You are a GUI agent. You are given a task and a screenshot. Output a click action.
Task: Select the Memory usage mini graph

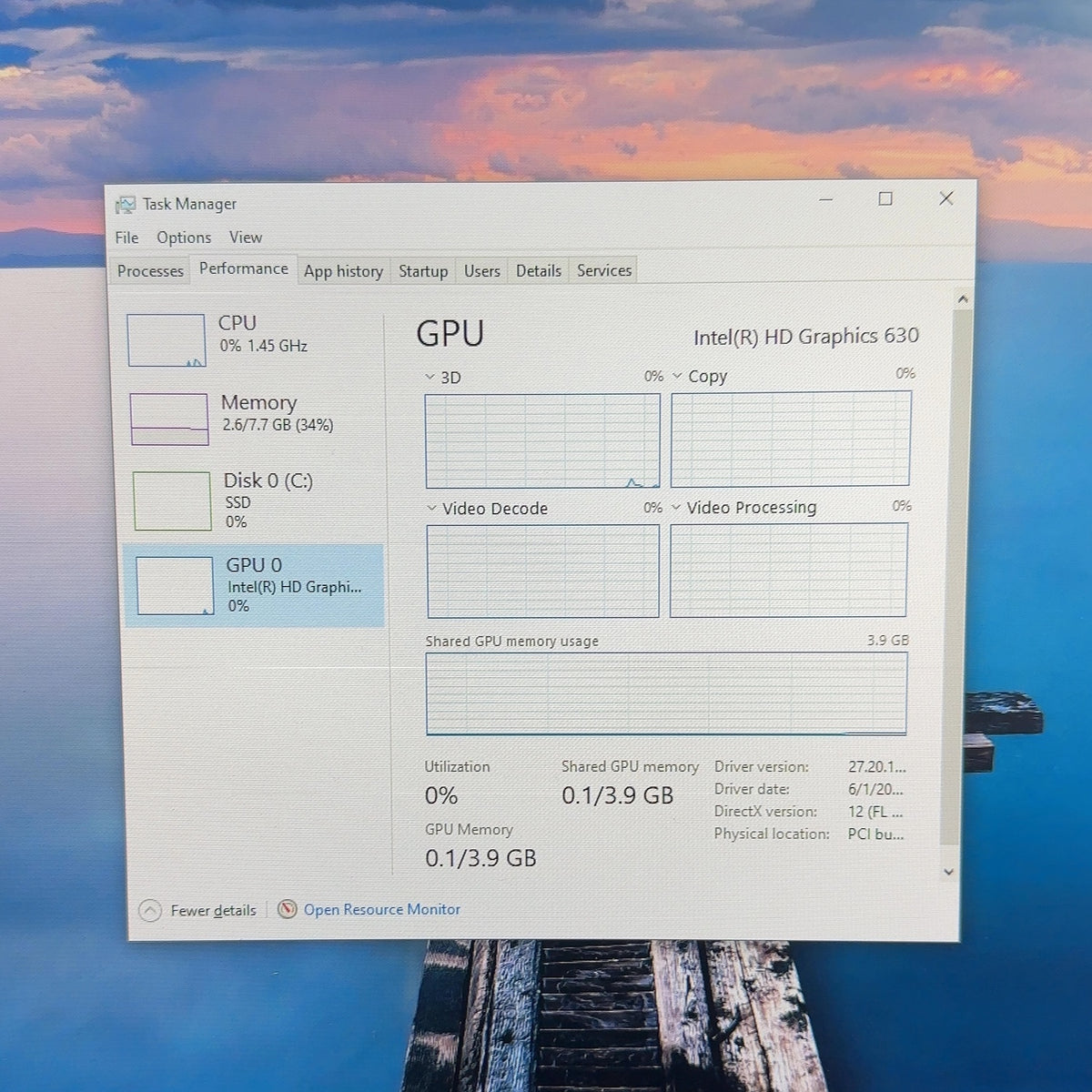[169, 420]
